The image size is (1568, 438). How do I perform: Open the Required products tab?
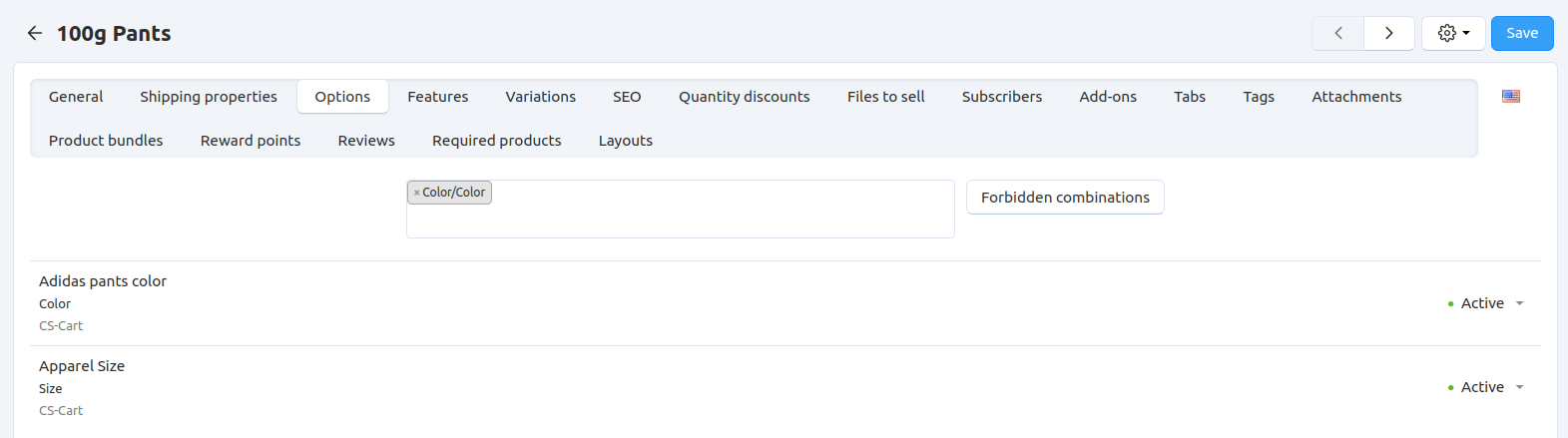click(x=496, y=141)
